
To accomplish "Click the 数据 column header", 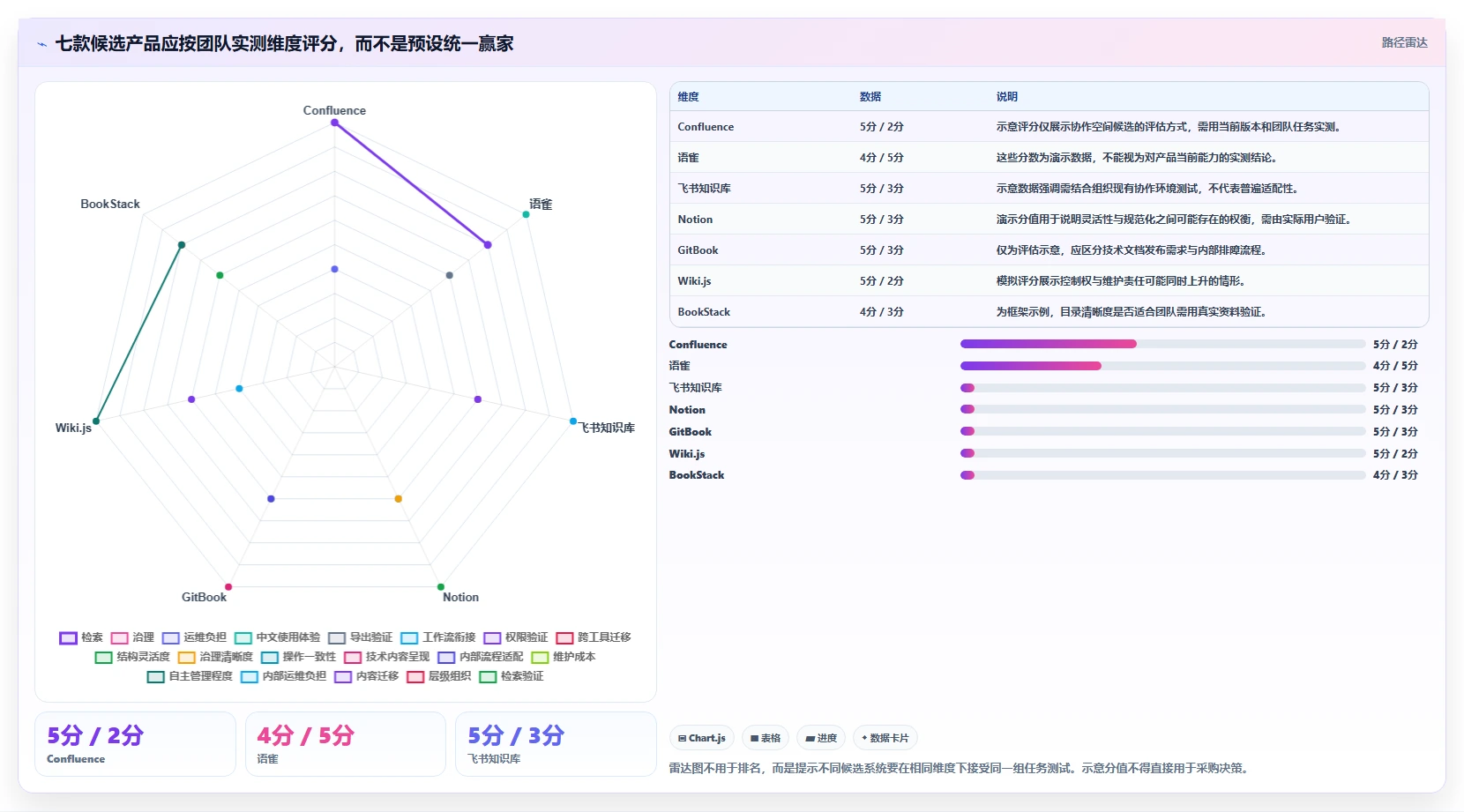I will coord(870,97).
